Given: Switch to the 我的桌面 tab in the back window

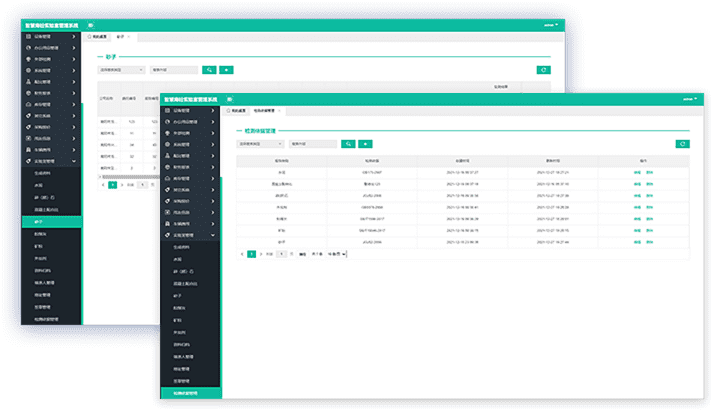Looking at the screenshot, I should [99, 36].
